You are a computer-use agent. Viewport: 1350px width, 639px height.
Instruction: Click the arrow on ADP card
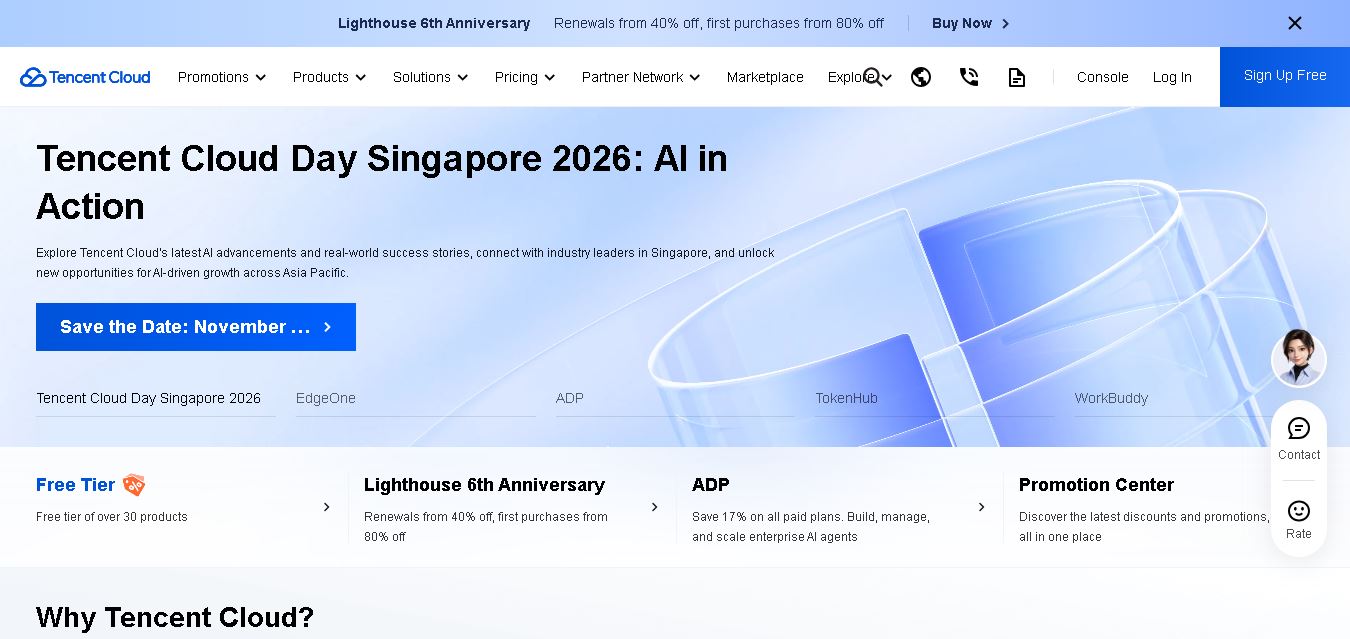[981, 507]
